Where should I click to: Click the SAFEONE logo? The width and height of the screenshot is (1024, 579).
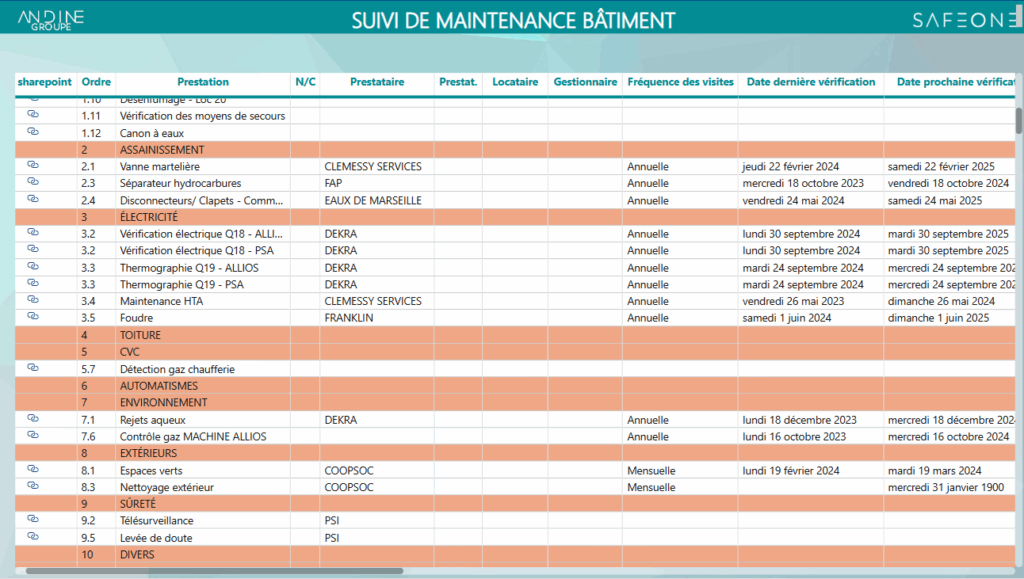[x=967, y=20]
